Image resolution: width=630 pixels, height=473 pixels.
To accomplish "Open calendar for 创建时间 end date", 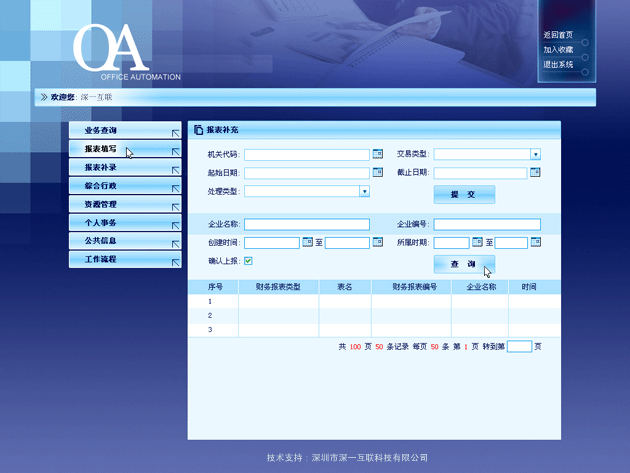I will click(377, 242).
